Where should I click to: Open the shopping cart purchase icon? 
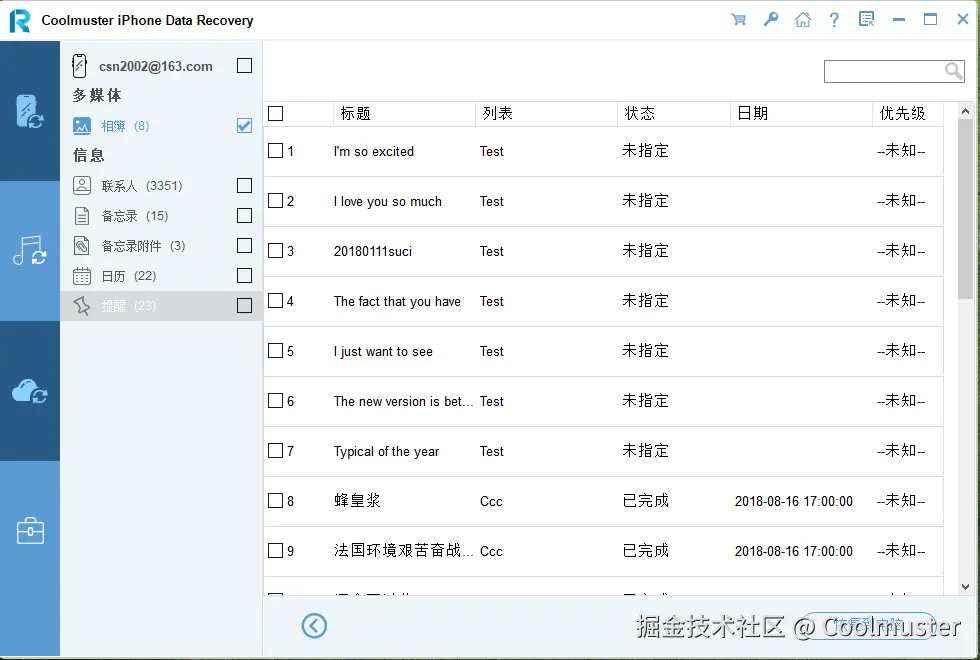point(738,19)
